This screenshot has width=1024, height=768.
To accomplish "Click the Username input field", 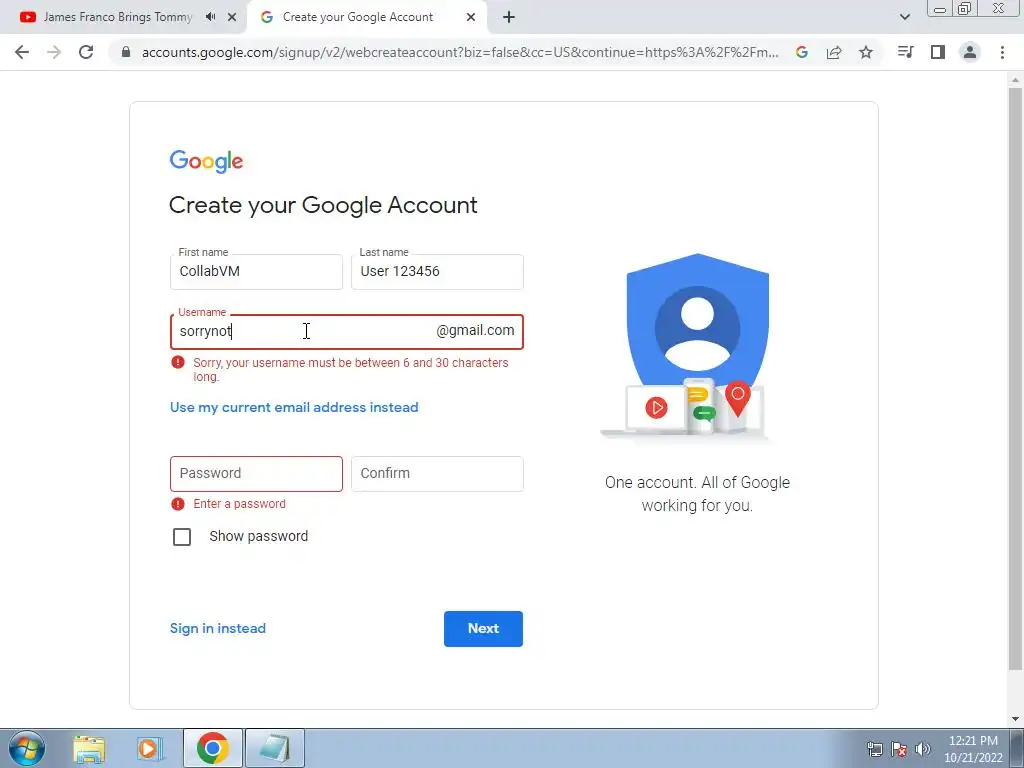I will click(x=347, y=332).
